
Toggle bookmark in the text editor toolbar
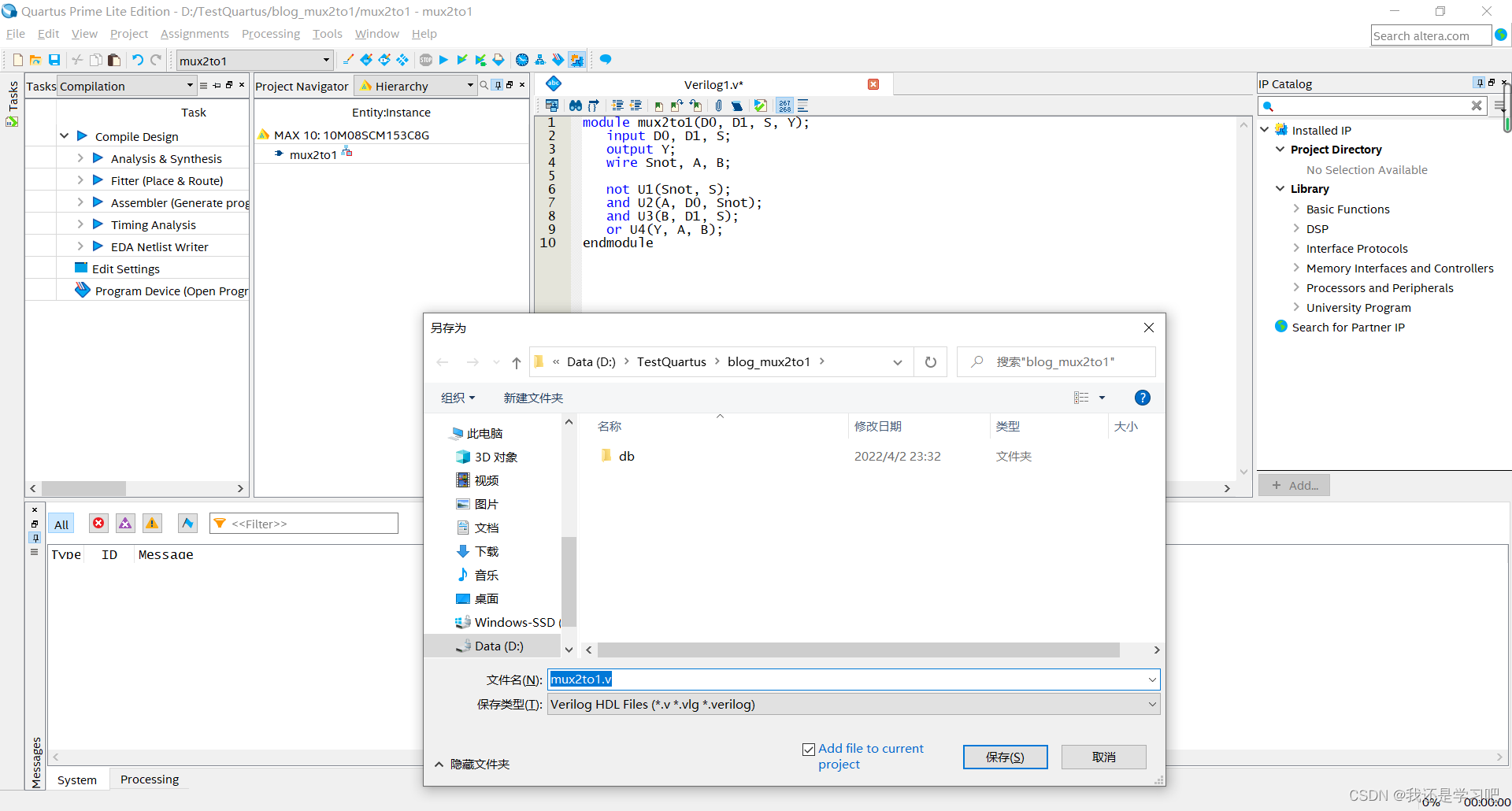pos(658,106)
